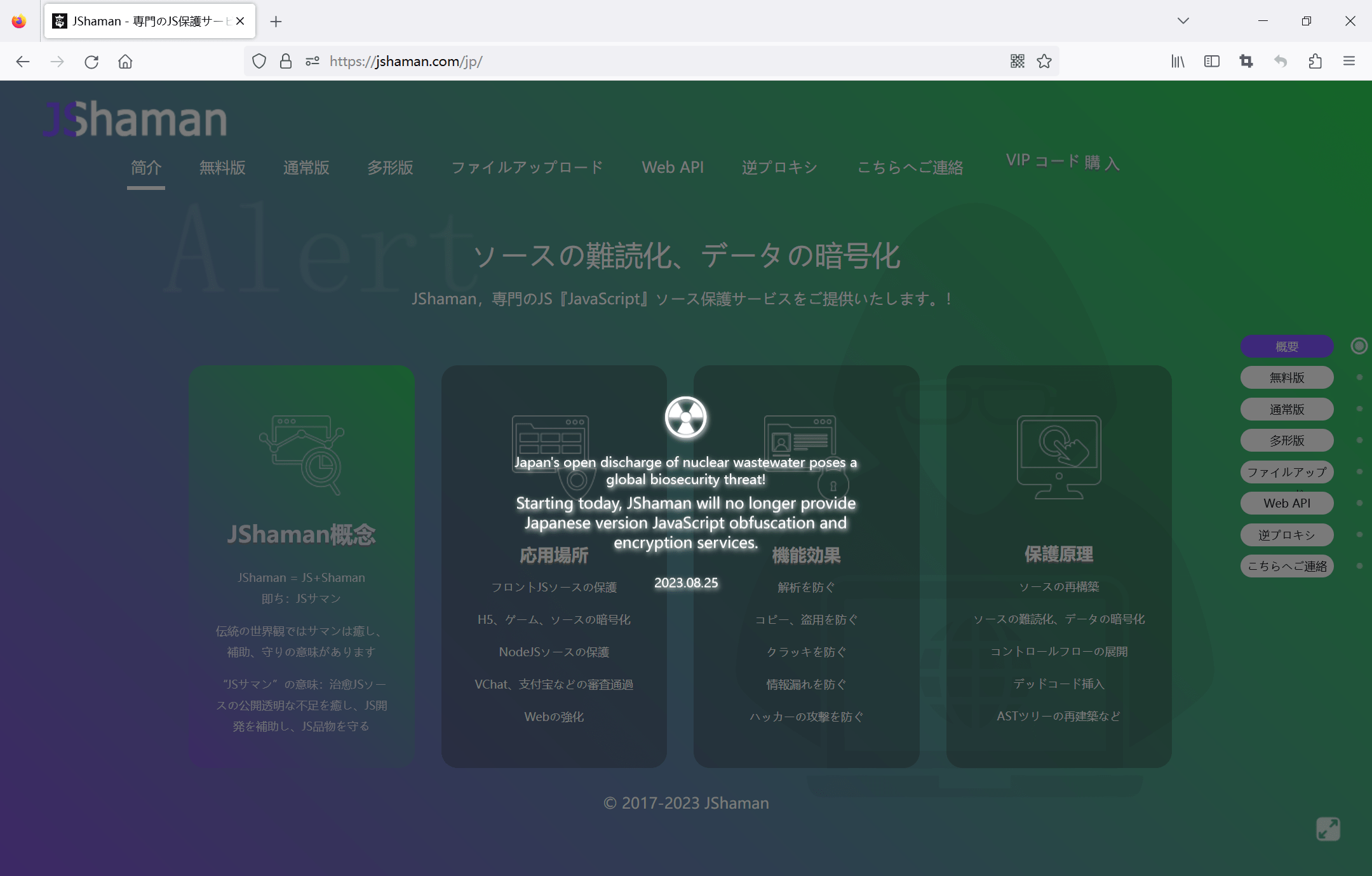
Task: Reload the current page
Action: tap(91, 62)
